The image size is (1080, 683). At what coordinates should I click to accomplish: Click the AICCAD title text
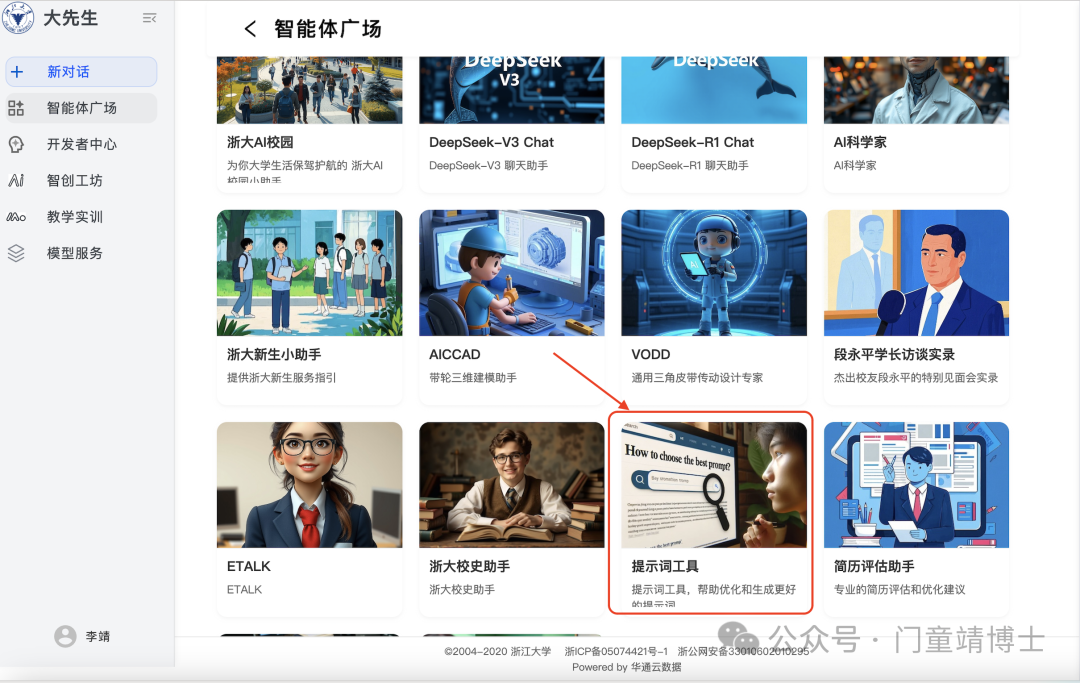pos(455,355)
